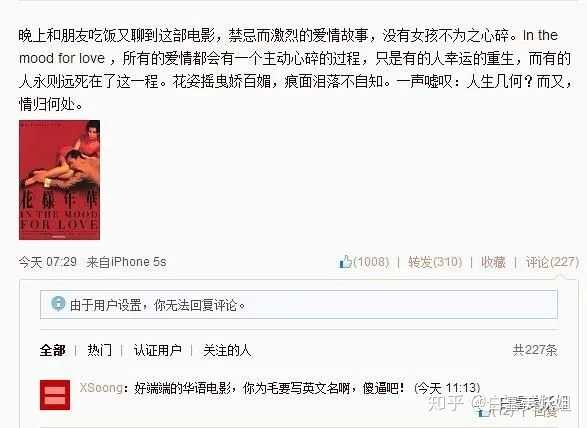
Task: Click the disabled reply notice box
Action: click(x=299, y=304)
